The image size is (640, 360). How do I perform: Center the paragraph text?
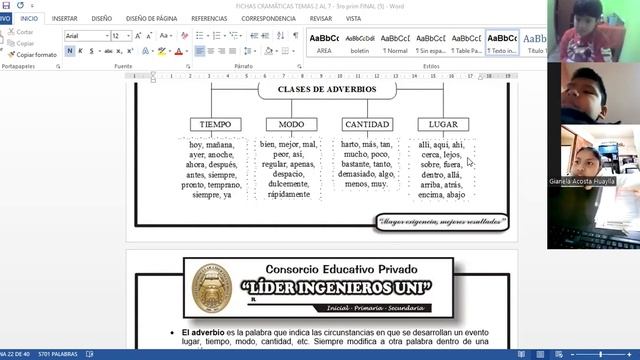pyautogui.click(x=211, y=51)
